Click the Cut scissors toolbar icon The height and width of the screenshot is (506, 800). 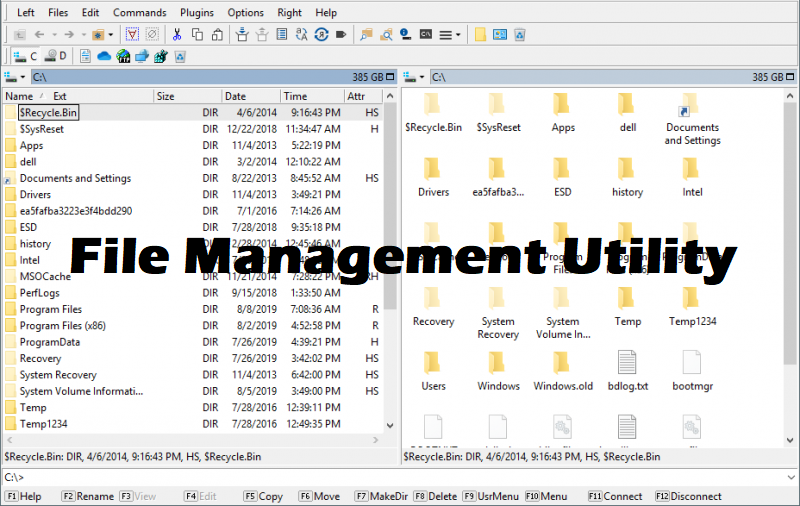coord(177,35)
